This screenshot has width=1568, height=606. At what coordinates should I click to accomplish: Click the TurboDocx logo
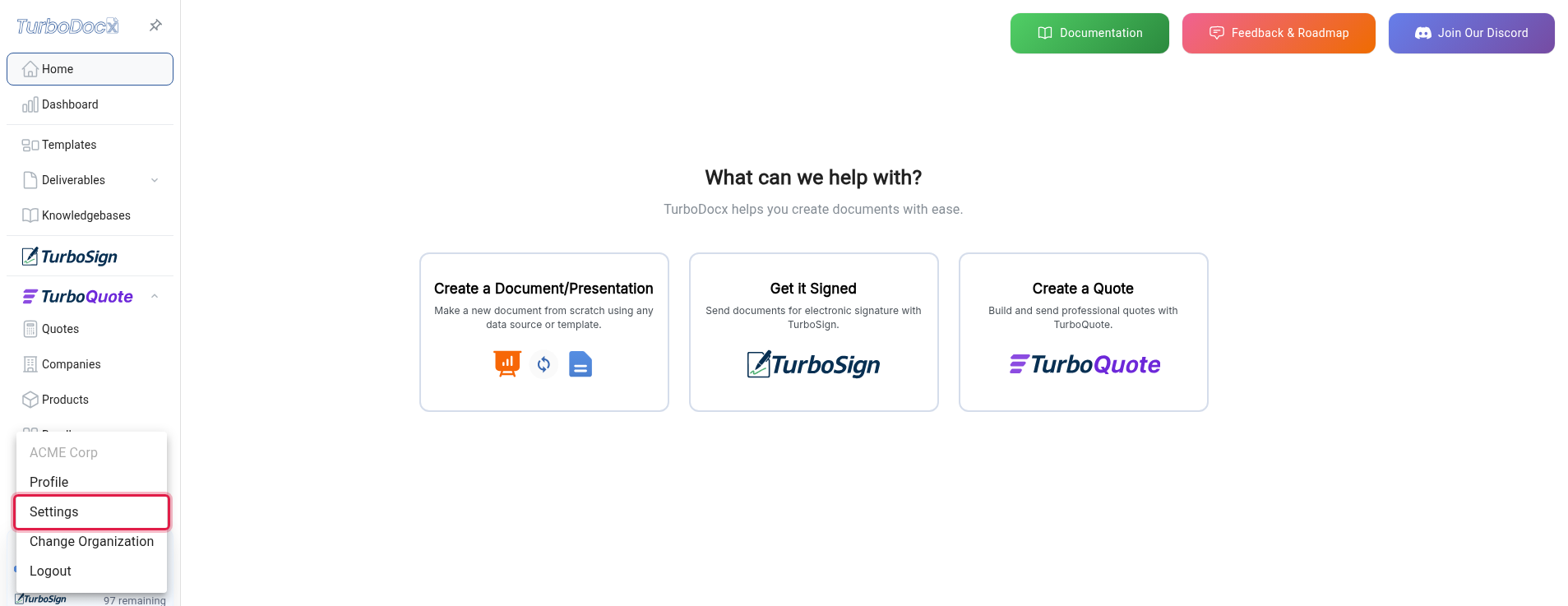point(67,26)
